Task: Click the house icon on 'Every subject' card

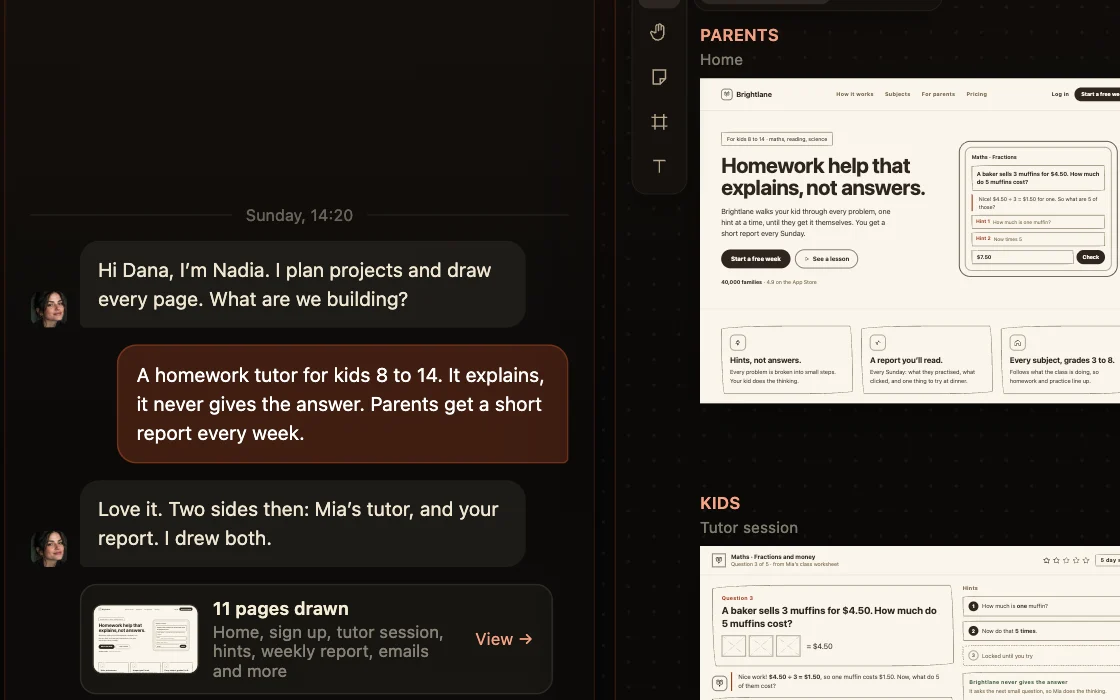Action: [1018, 343]
